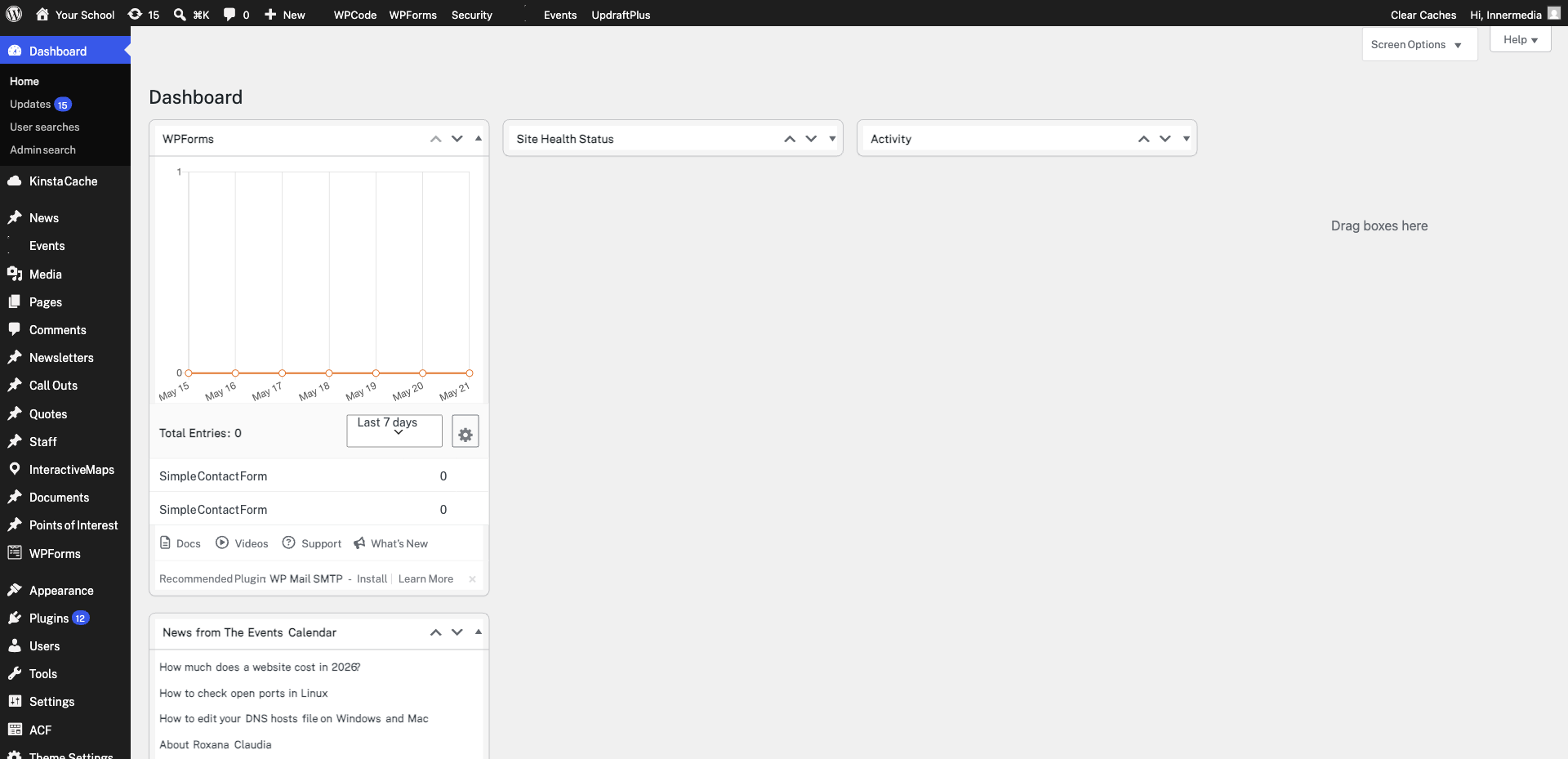
Task: Move Activity widget down
Action: pyautogui.click(x=1165, y=139)
